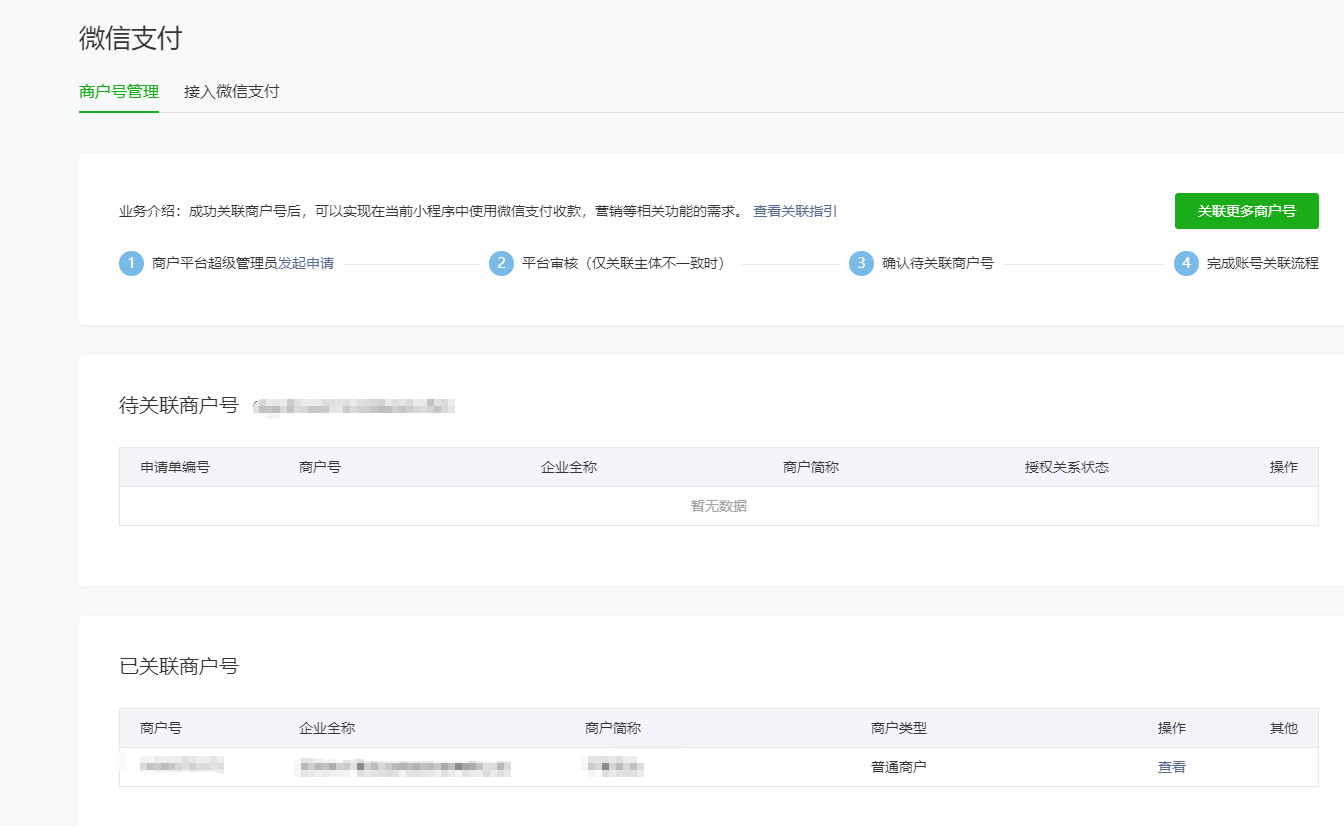Click the 授权关系状态 column header
Screen dimensions: 1344x826
[x=1067, y=467]
